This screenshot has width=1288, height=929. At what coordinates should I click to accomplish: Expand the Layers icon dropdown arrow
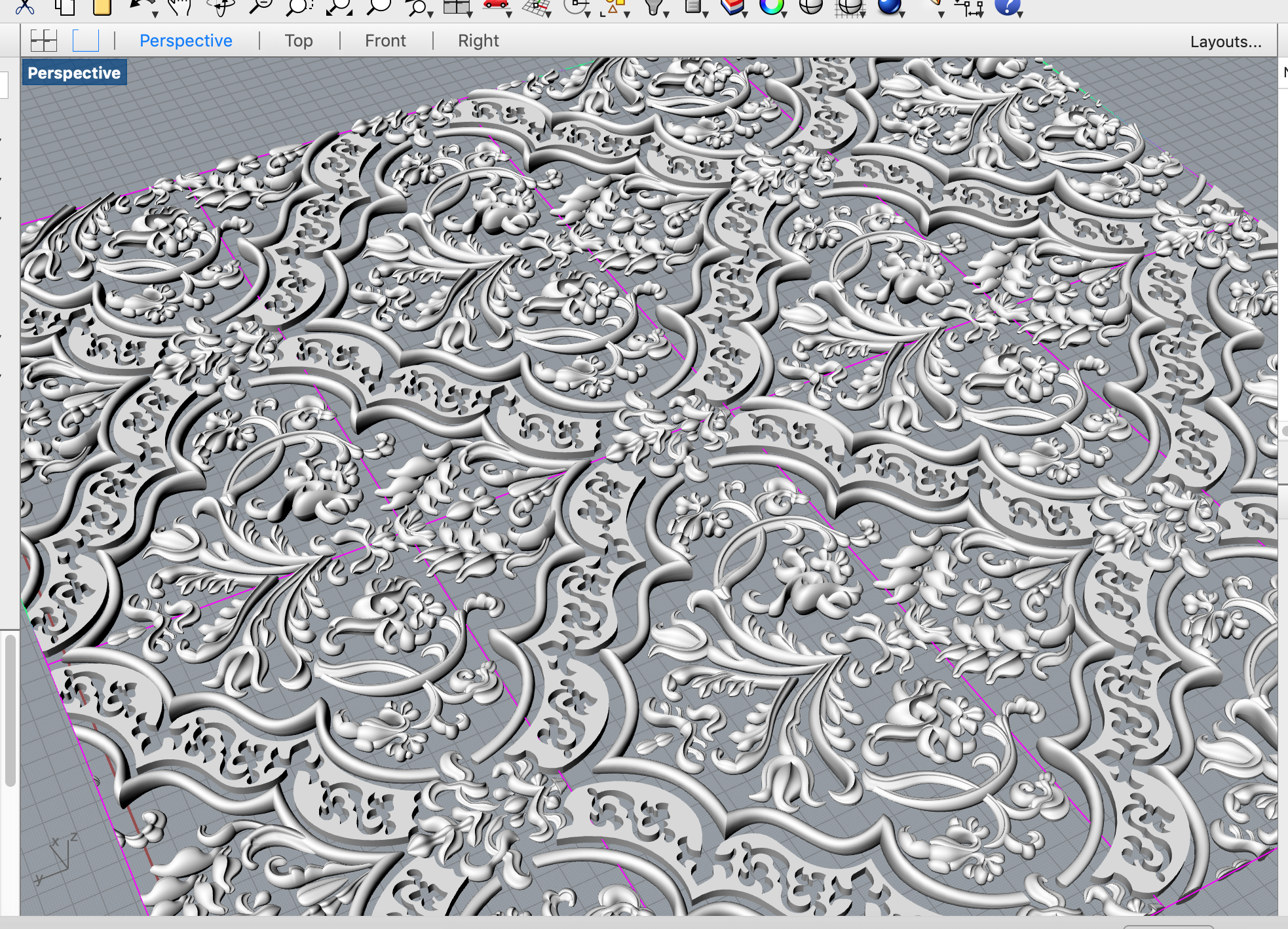[x=744, y=14]
